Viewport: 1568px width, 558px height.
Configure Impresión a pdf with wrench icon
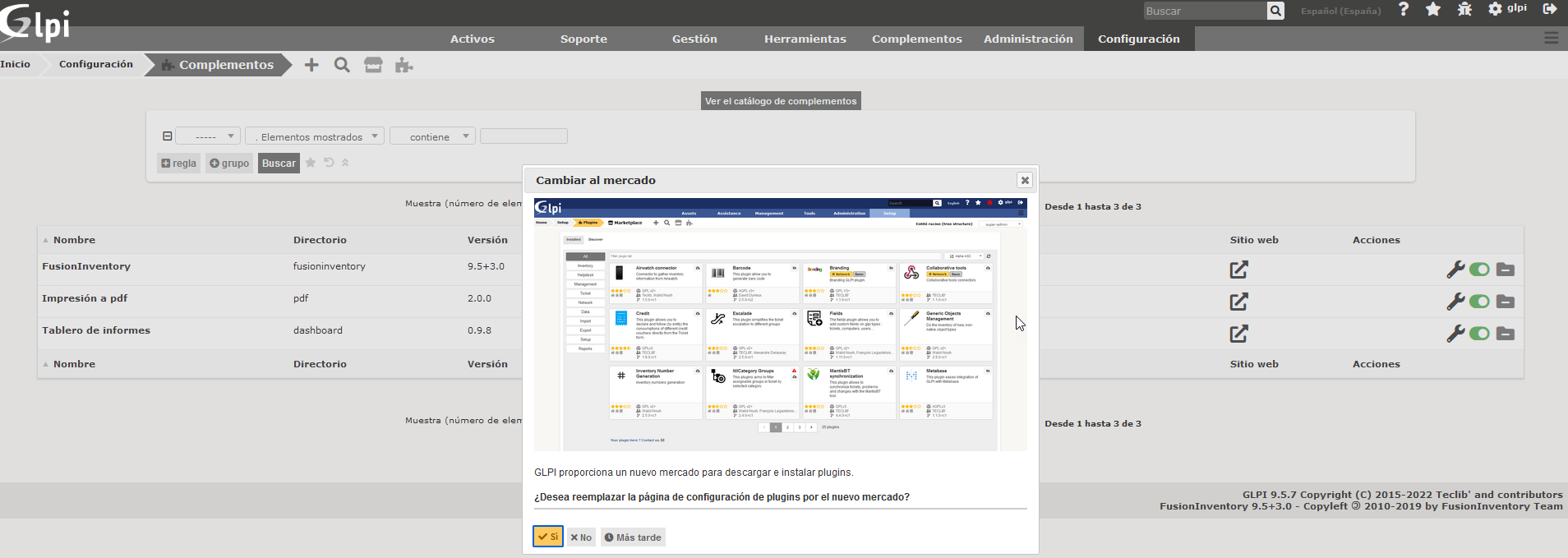point(1455,302)
